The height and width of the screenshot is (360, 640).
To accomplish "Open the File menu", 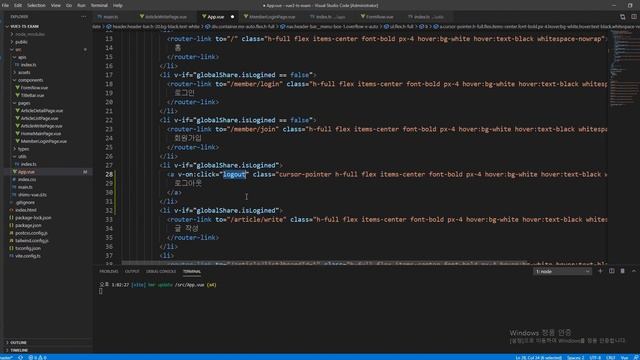I will click(5, 5).
